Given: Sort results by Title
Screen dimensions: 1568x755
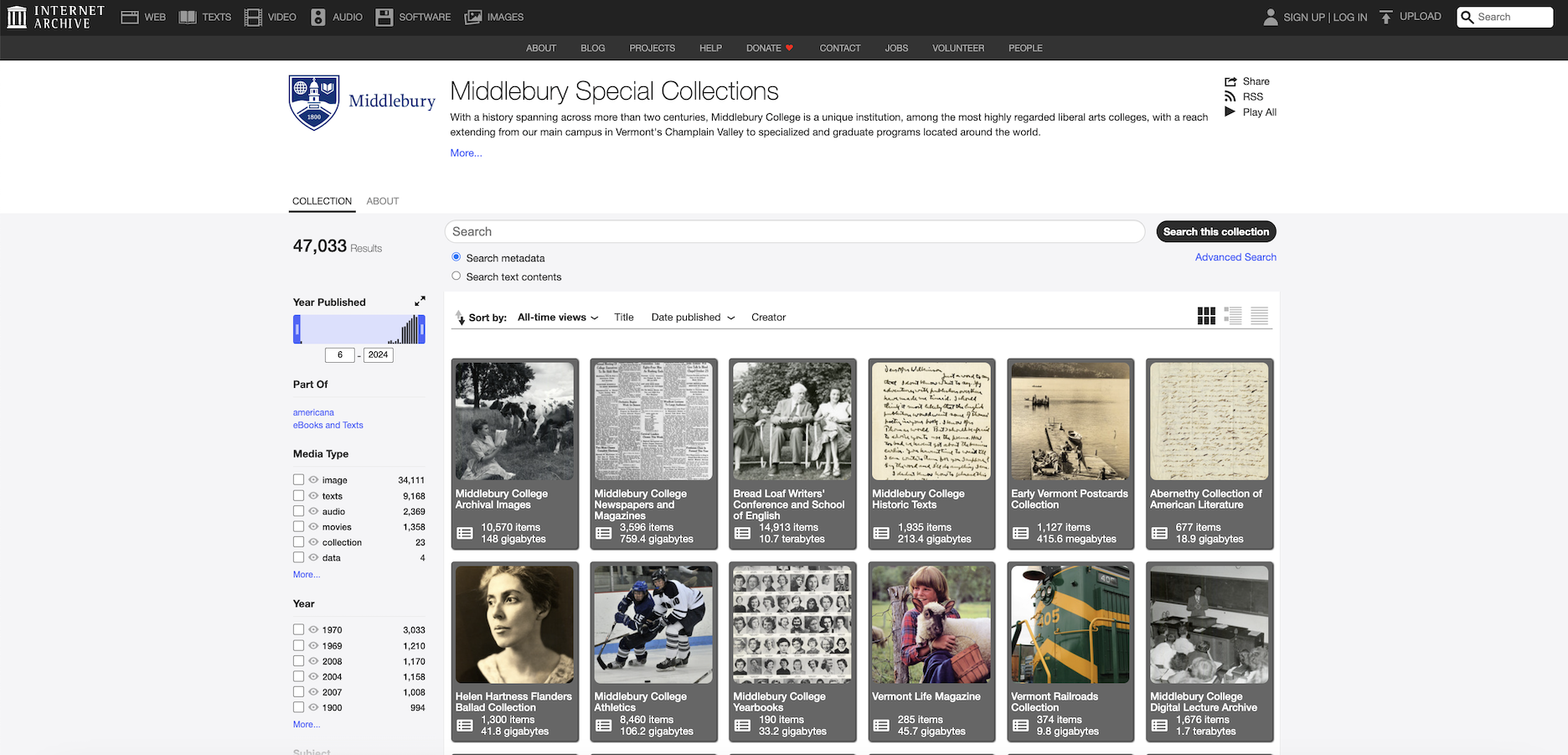Looking at the screenshot, I should click(624, 317).
